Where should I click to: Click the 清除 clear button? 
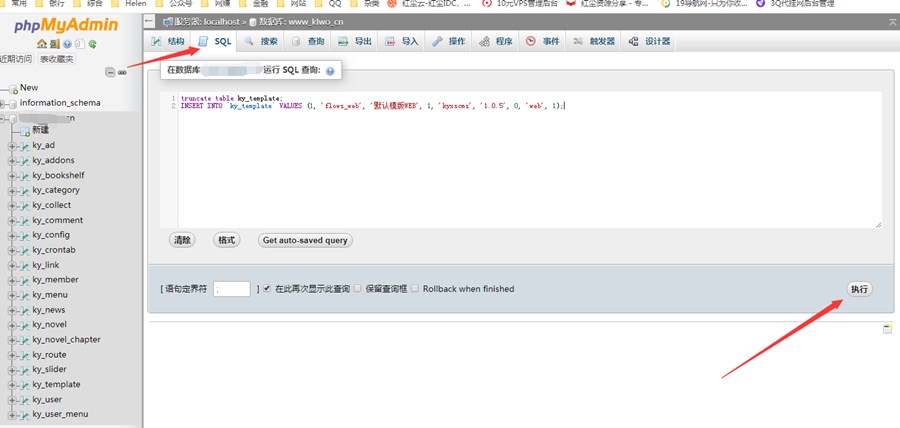point(182,240)
